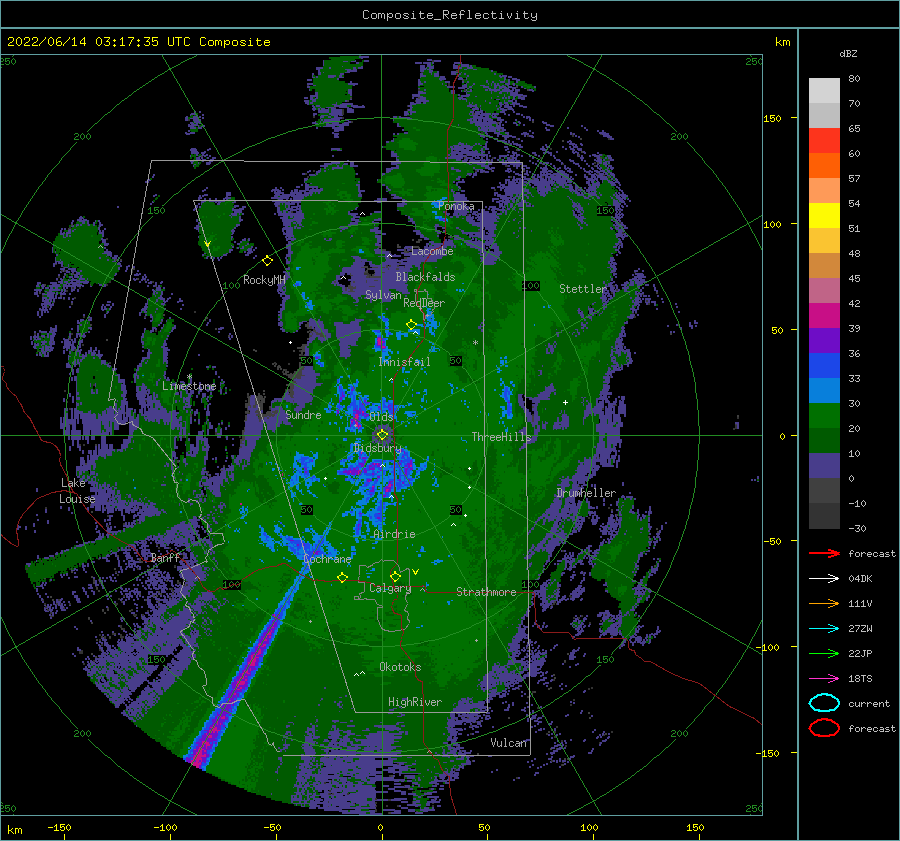Click the Stettler city label
900x841 pixels.
point(583,289)
